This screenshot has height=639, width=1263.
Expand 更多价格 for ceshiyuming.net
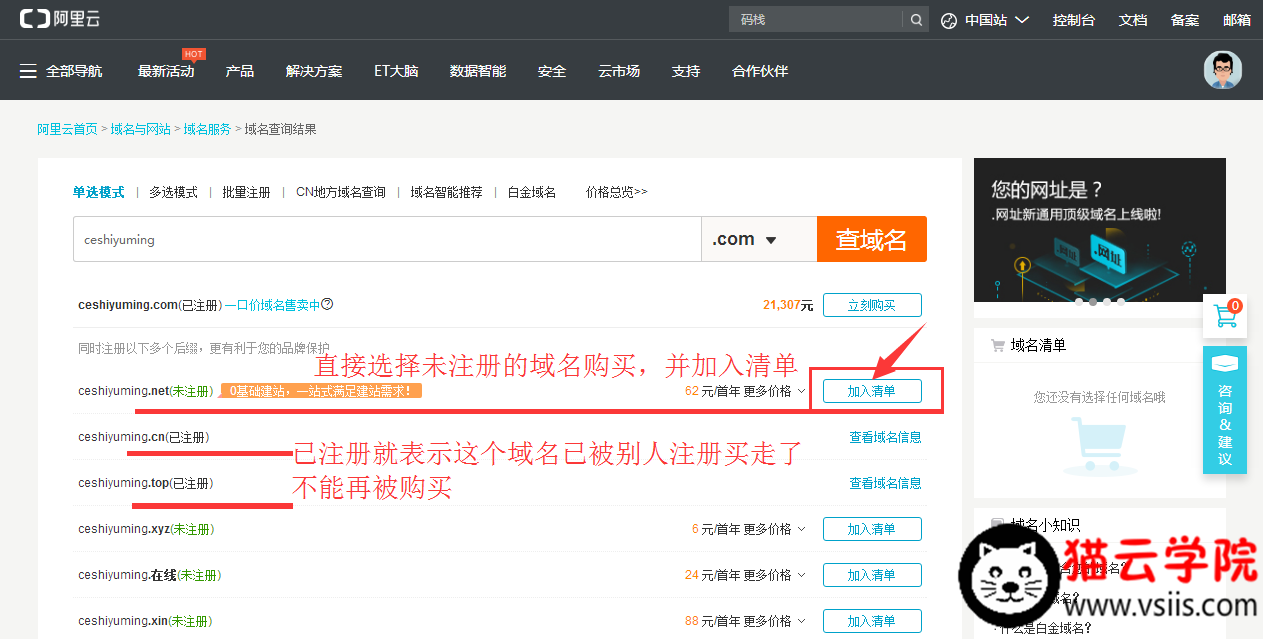pos(774,391)
